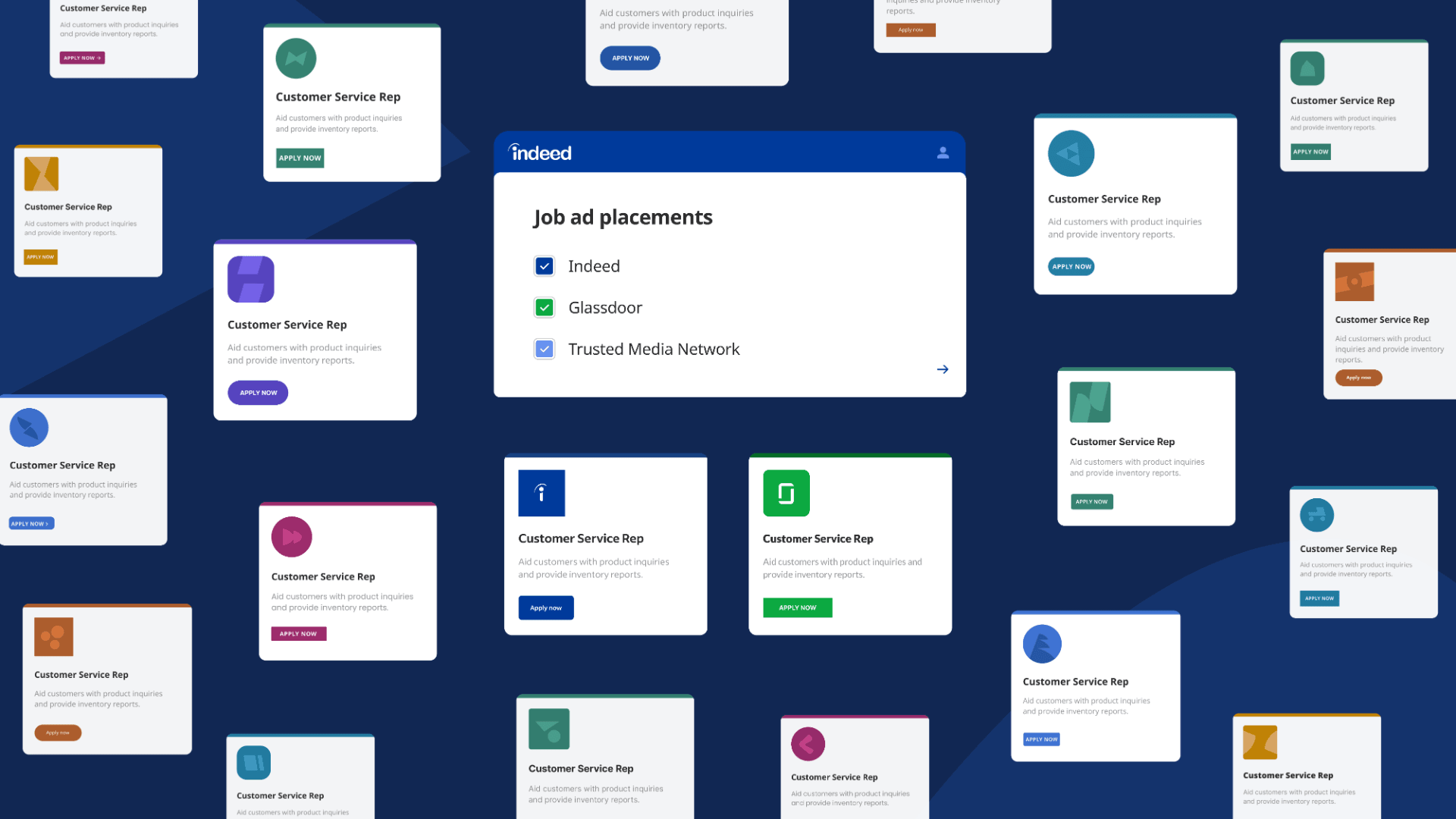The height and width of the screenshot is (819, 1456).
Task: Open the user profile icon in Indeed header
Action: click(943, 152)
